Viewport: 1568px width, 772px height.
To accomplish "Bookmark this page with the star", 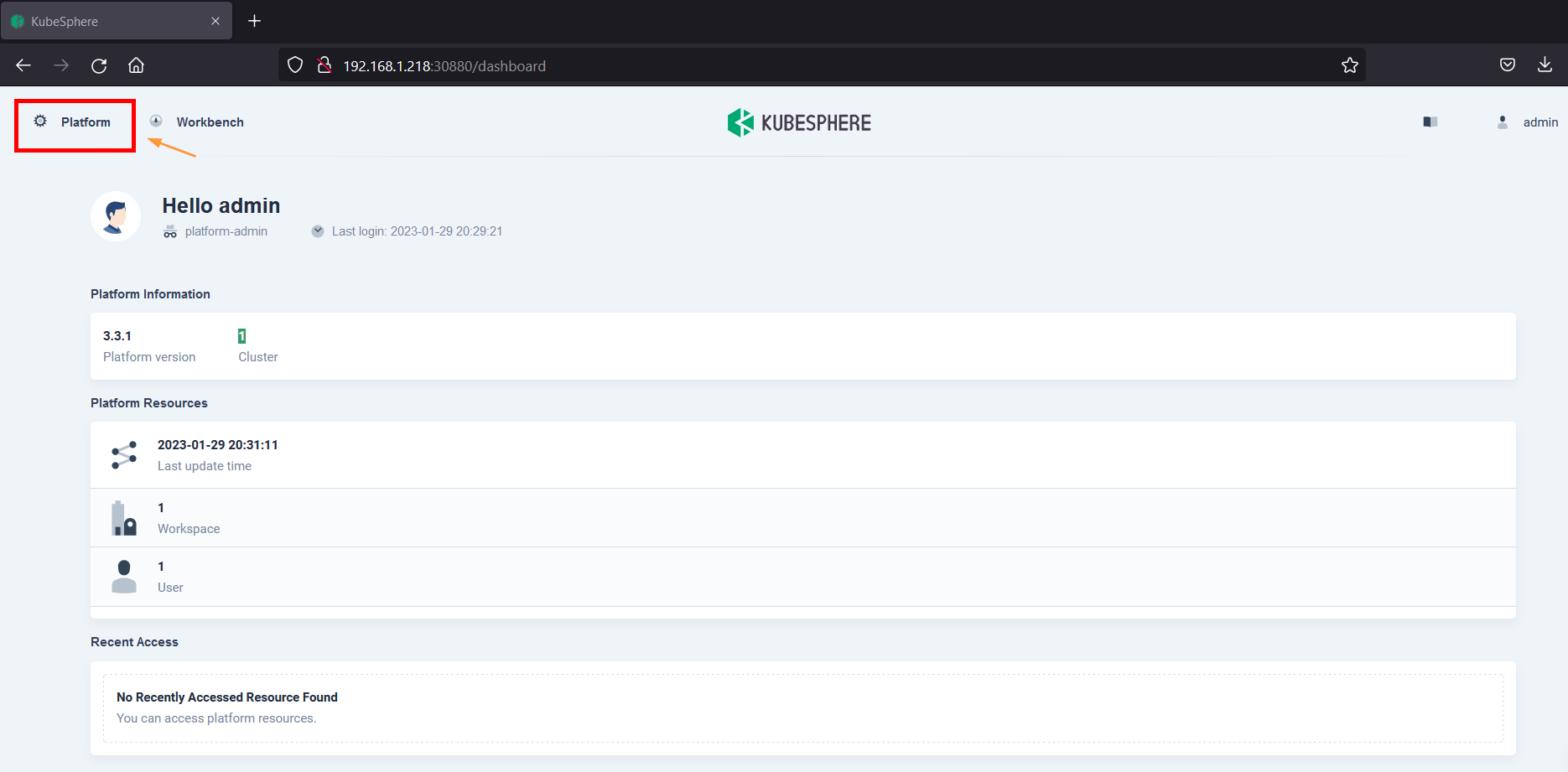I will click(x=1350, y=65).
